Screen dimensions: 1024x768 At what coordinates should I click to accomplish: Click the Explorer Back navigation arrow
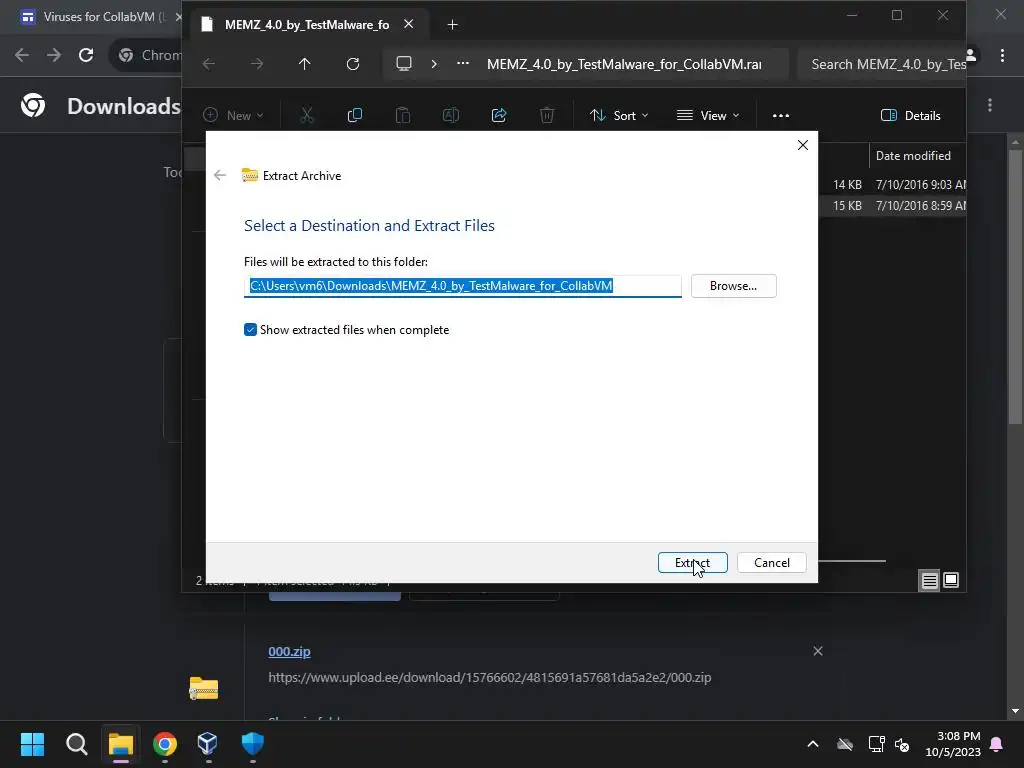pos(209,64)
